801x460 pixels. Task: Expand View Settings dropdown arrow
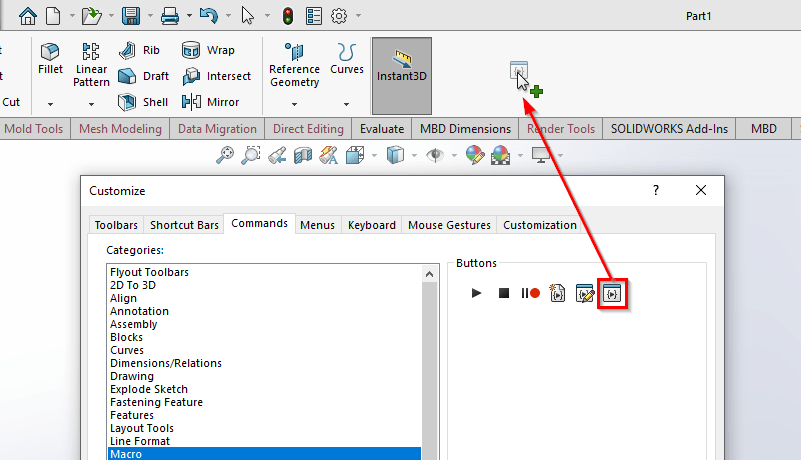pyautogui.click(x=560, y=155)
